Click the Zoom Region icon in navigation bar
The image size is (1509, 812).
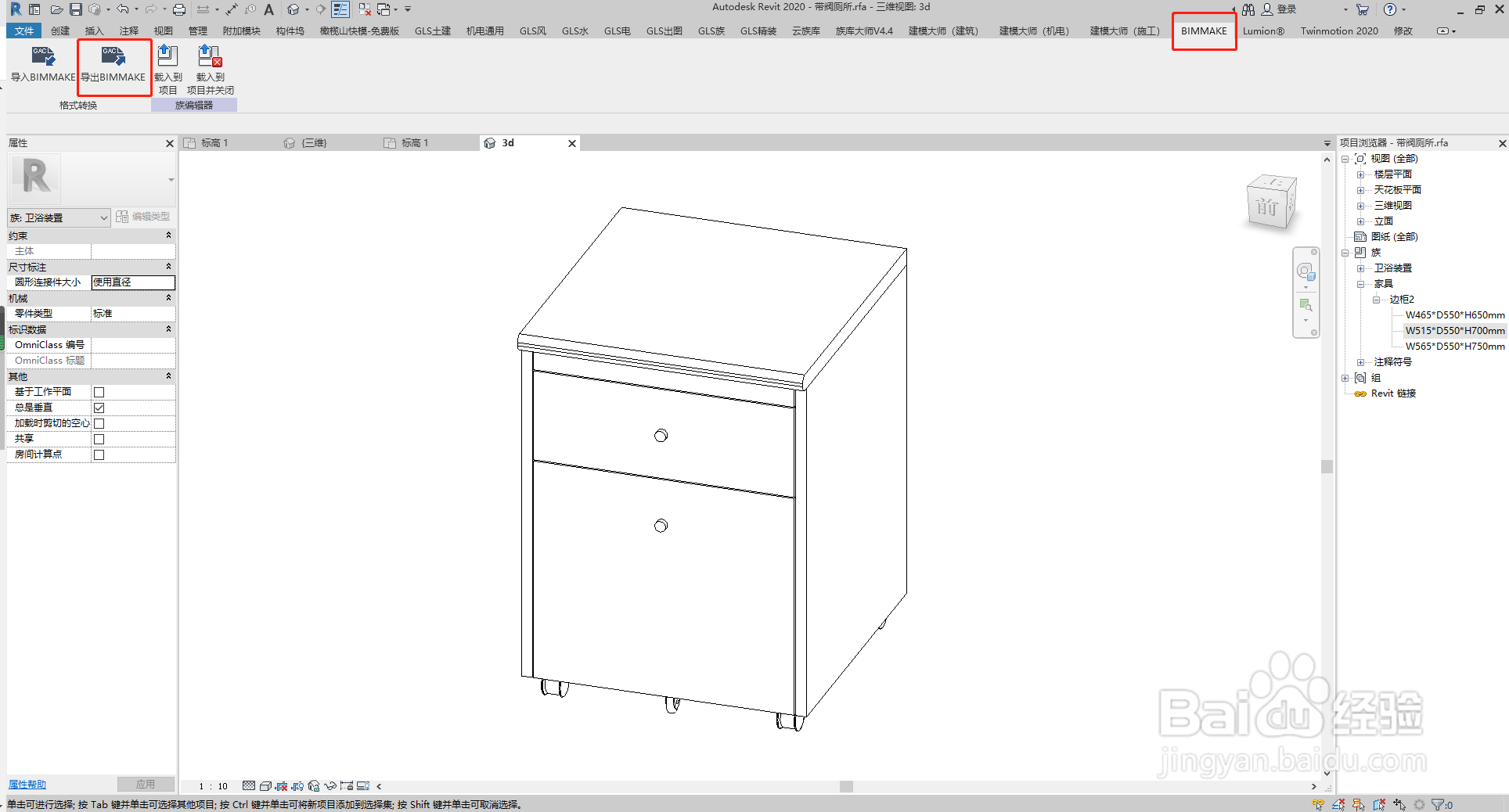pyautogui.click(x=1306, y=304)
